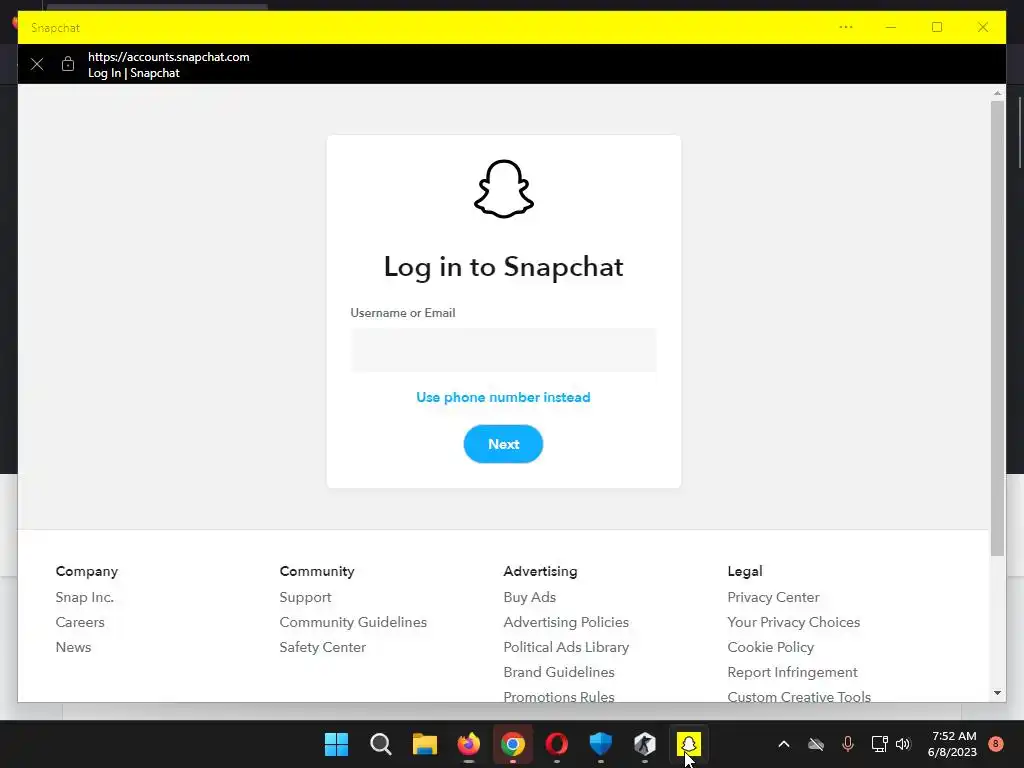Click the microphone tray icon

tap(848, 744)
